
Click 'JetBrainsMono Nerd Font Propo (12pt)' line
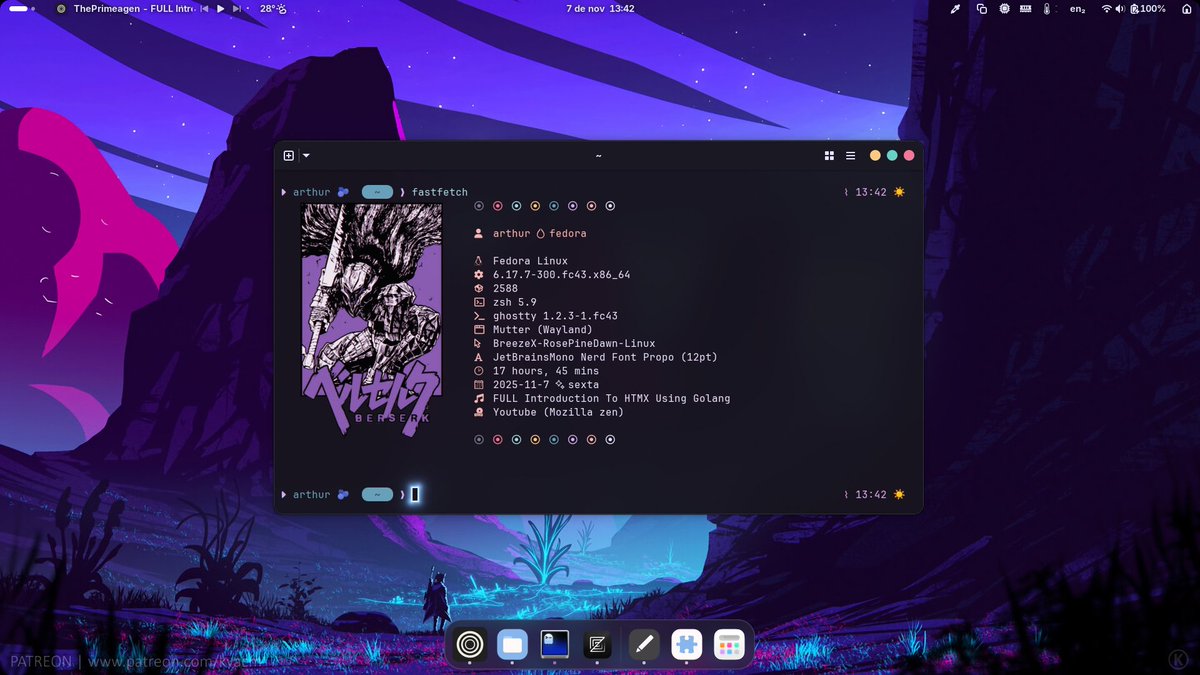(x=605, y=357)
